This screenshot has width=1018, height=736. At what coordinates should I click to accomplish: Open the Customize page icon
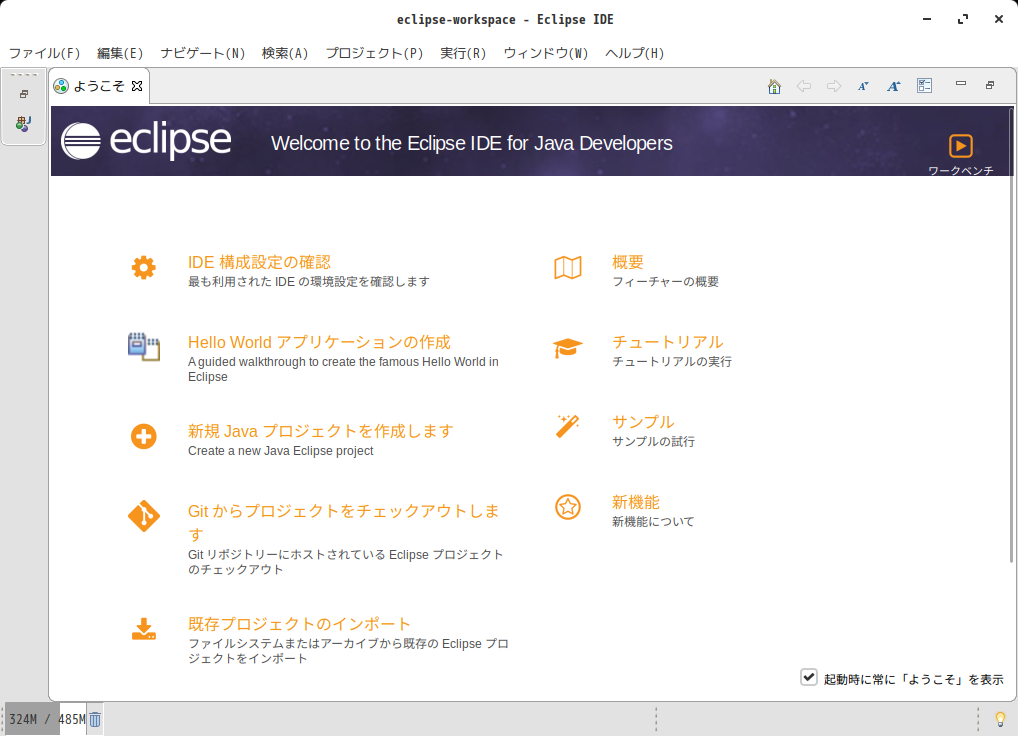coord(925,86)
